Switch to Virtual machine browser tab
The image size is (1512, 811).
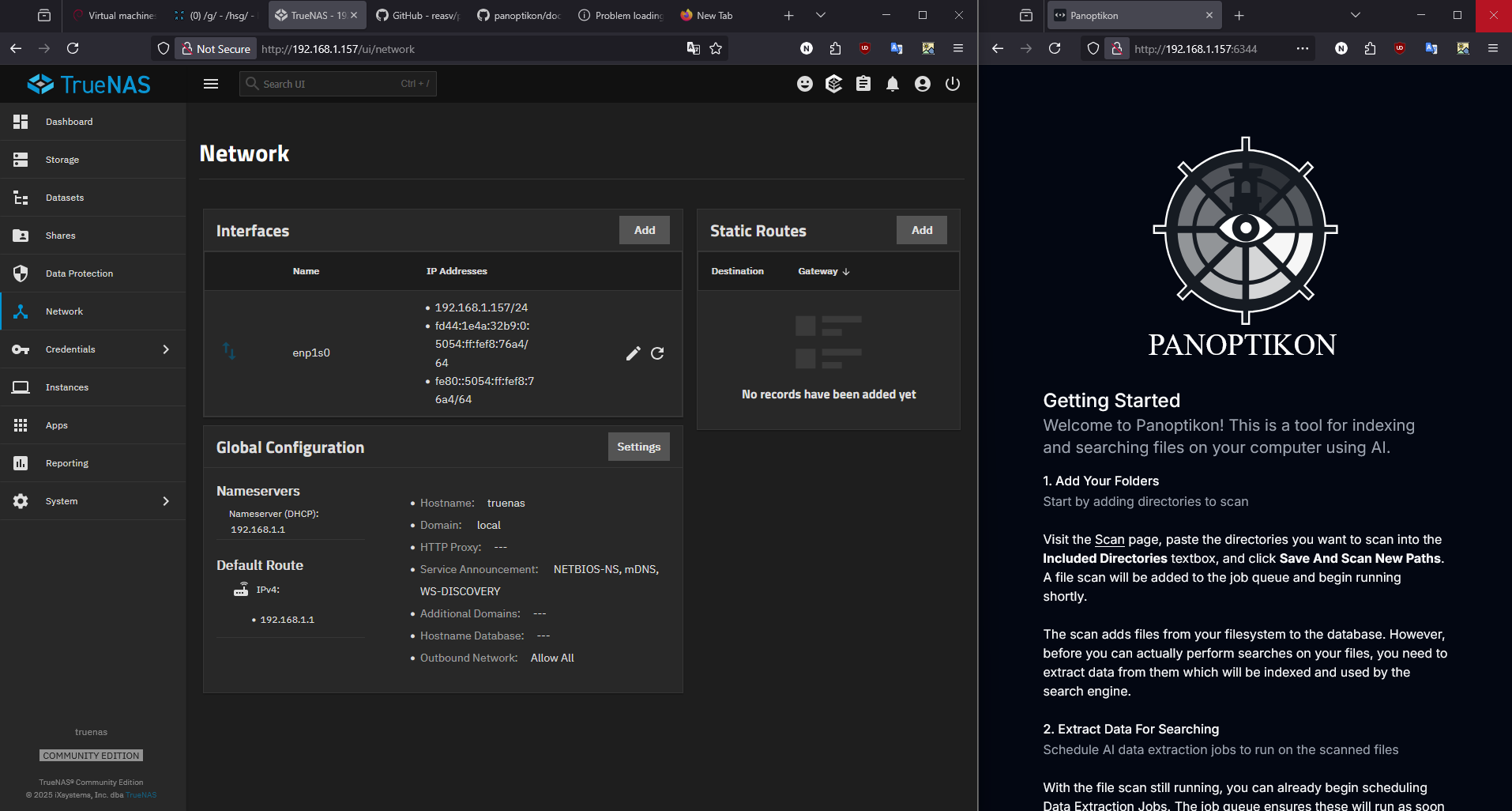point(114,15)
